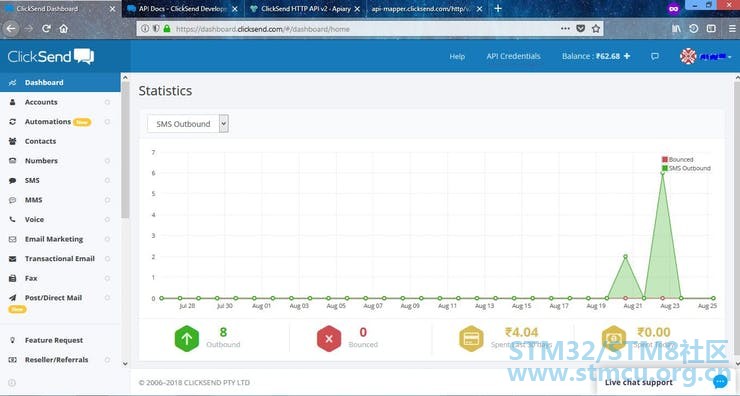Screen dimensions: 740x396
Task: Click the sidebar vertical scrollbar
Action: click(125, 150)
